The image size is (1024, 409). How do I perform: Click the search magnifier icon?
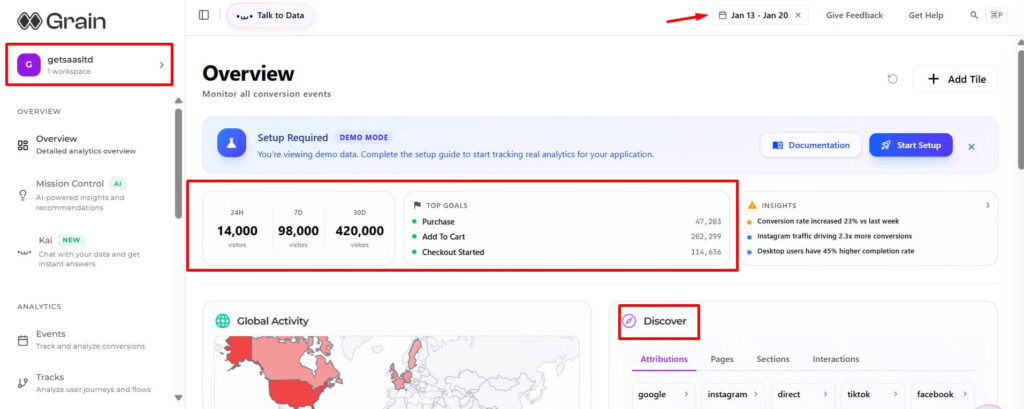coord(974,15)
